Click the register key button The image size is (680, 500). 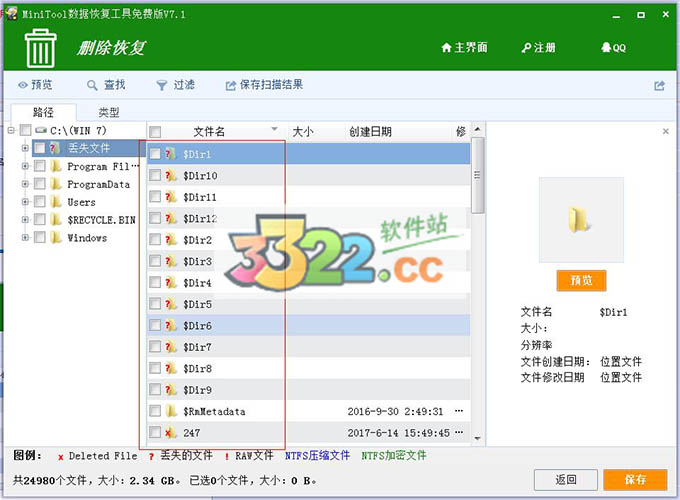[x=538, y=47]
